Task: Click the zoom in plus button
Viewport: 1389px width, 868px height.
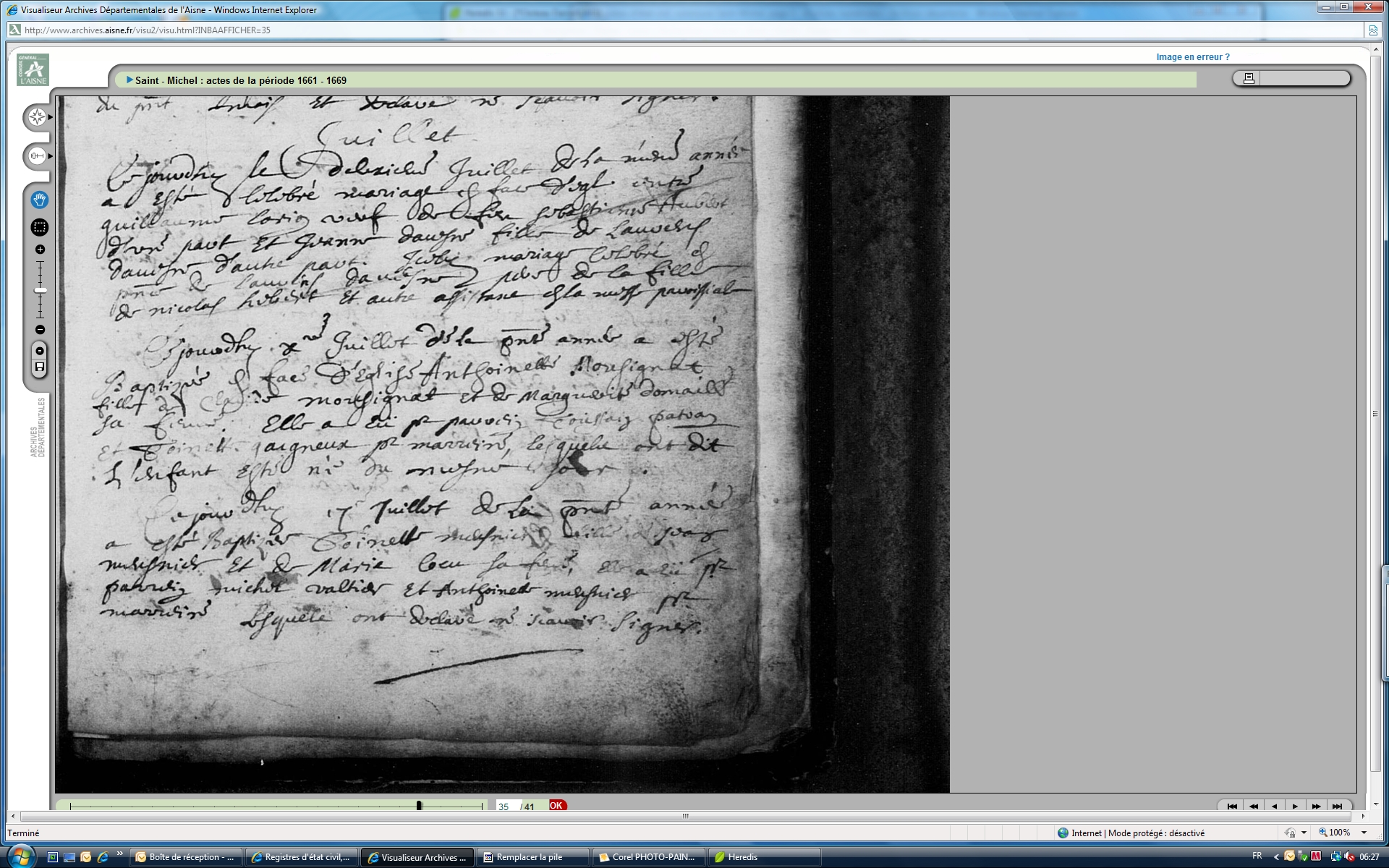Action: point(40,250)
